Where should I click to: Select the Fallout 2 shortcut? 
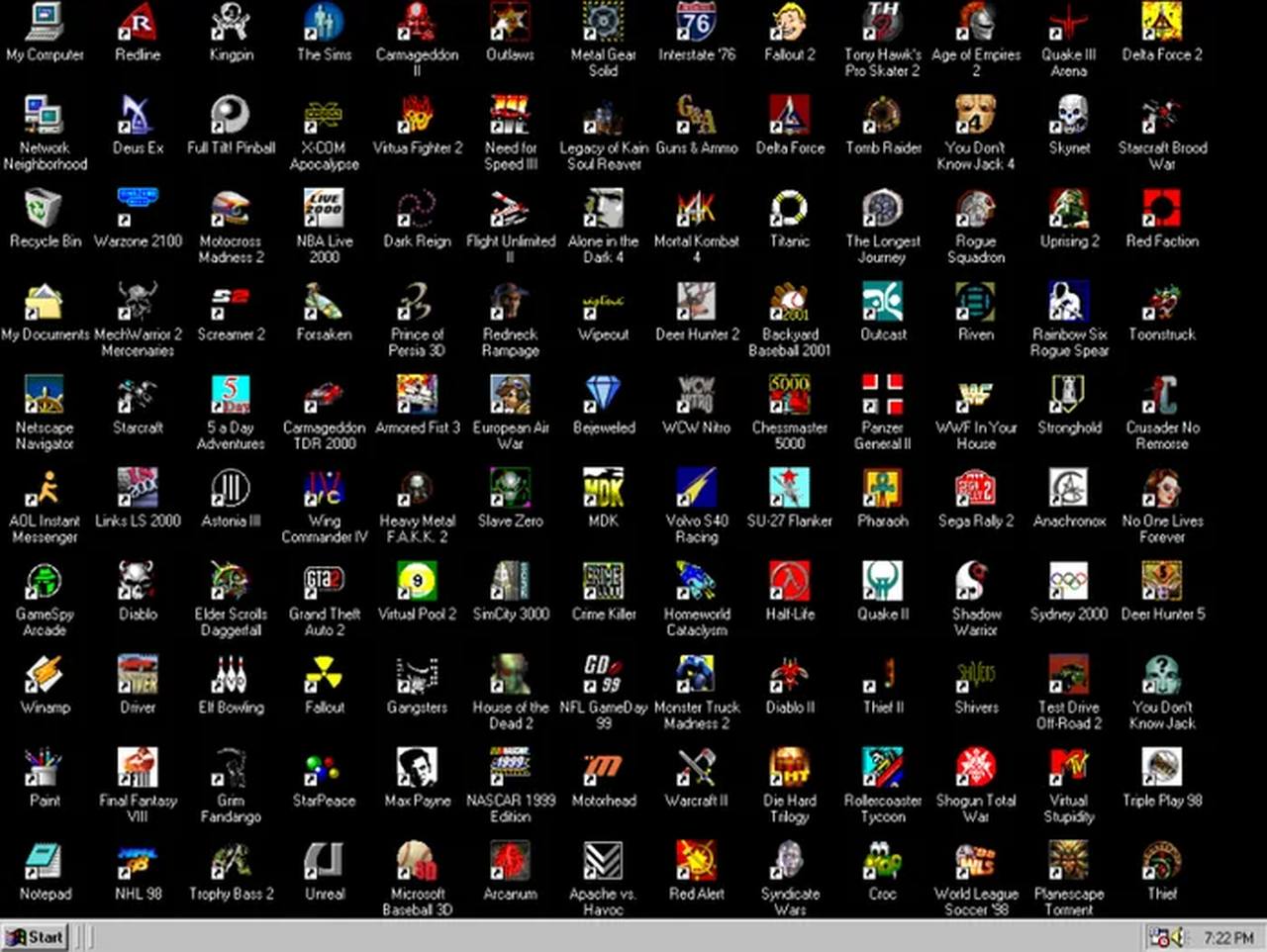click(789, 22)
